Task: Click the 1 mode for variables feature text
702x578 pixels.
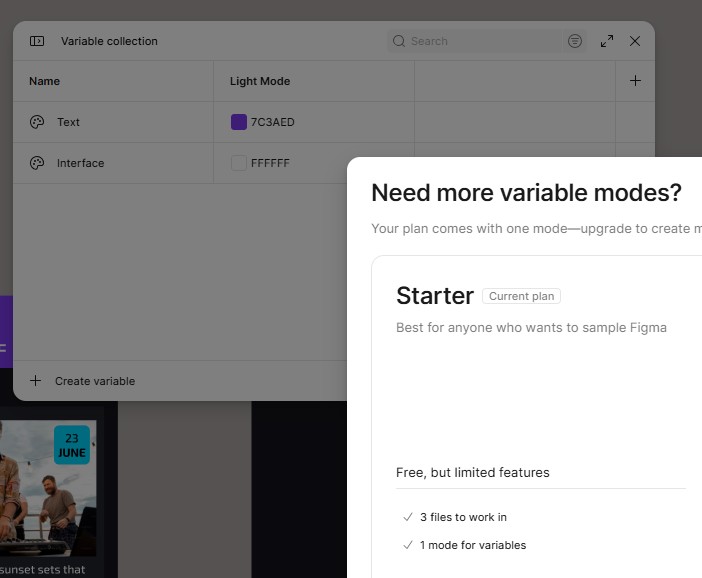Action: [473, 545]
